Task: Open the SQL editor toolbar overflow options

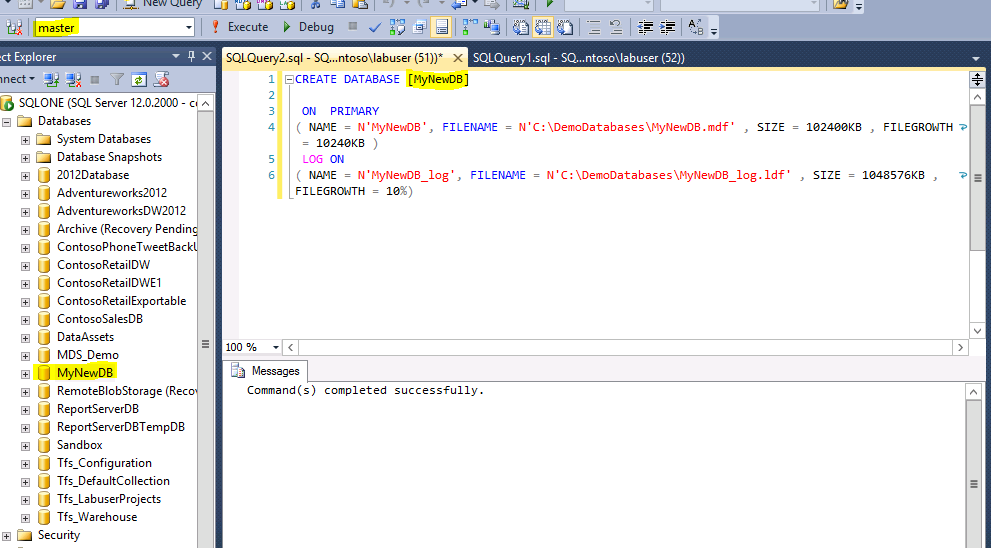Action: point(714,31)
